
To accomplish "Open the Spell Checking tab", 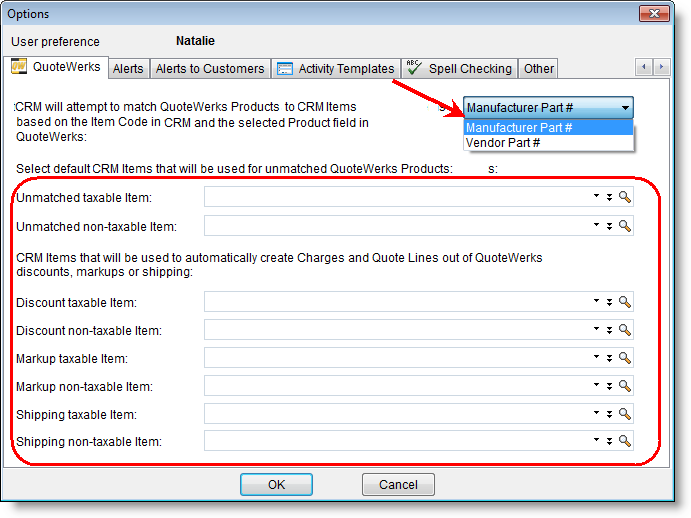I will click(460, 69).
